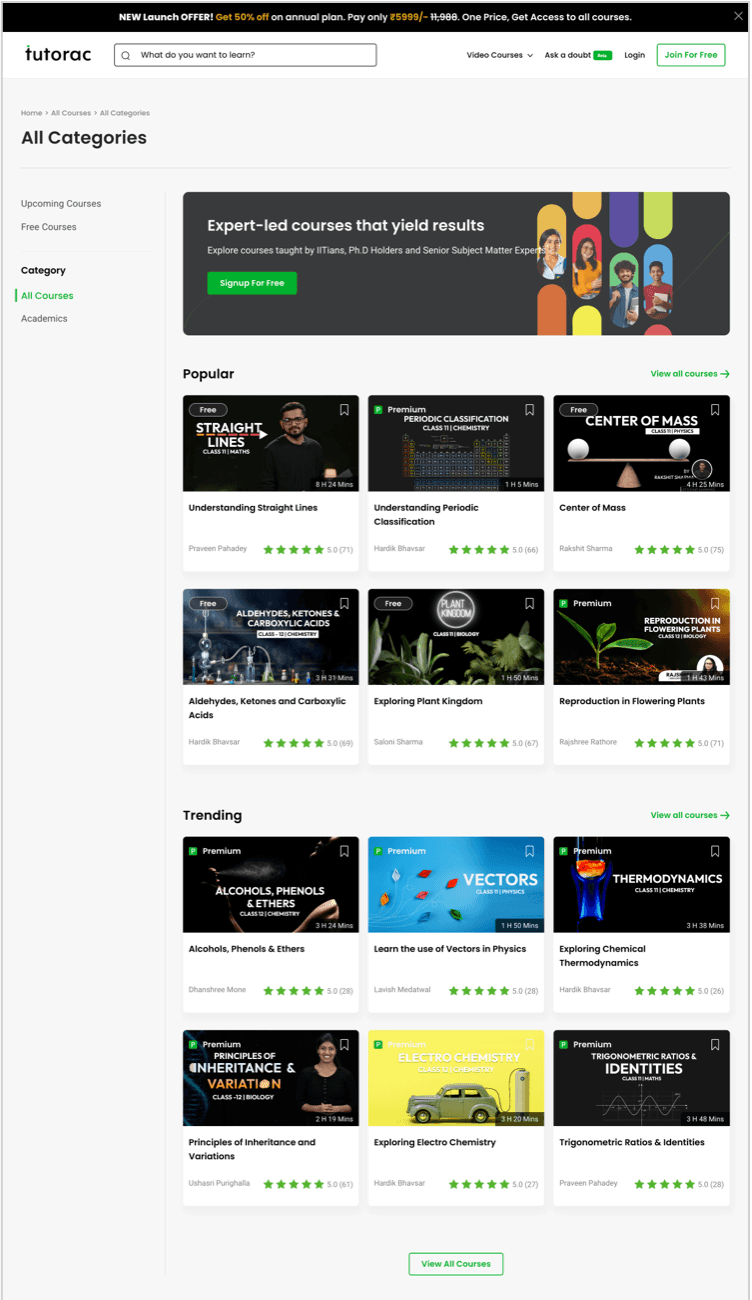Click star rating of Exploring Electro Chemistry
752x1300 pixels.
479,1184
